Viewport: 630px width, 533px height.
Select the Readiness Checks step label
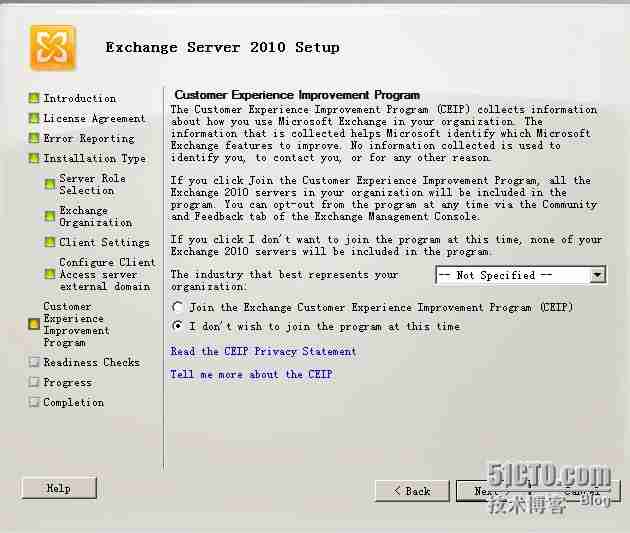tap(92, 362)
